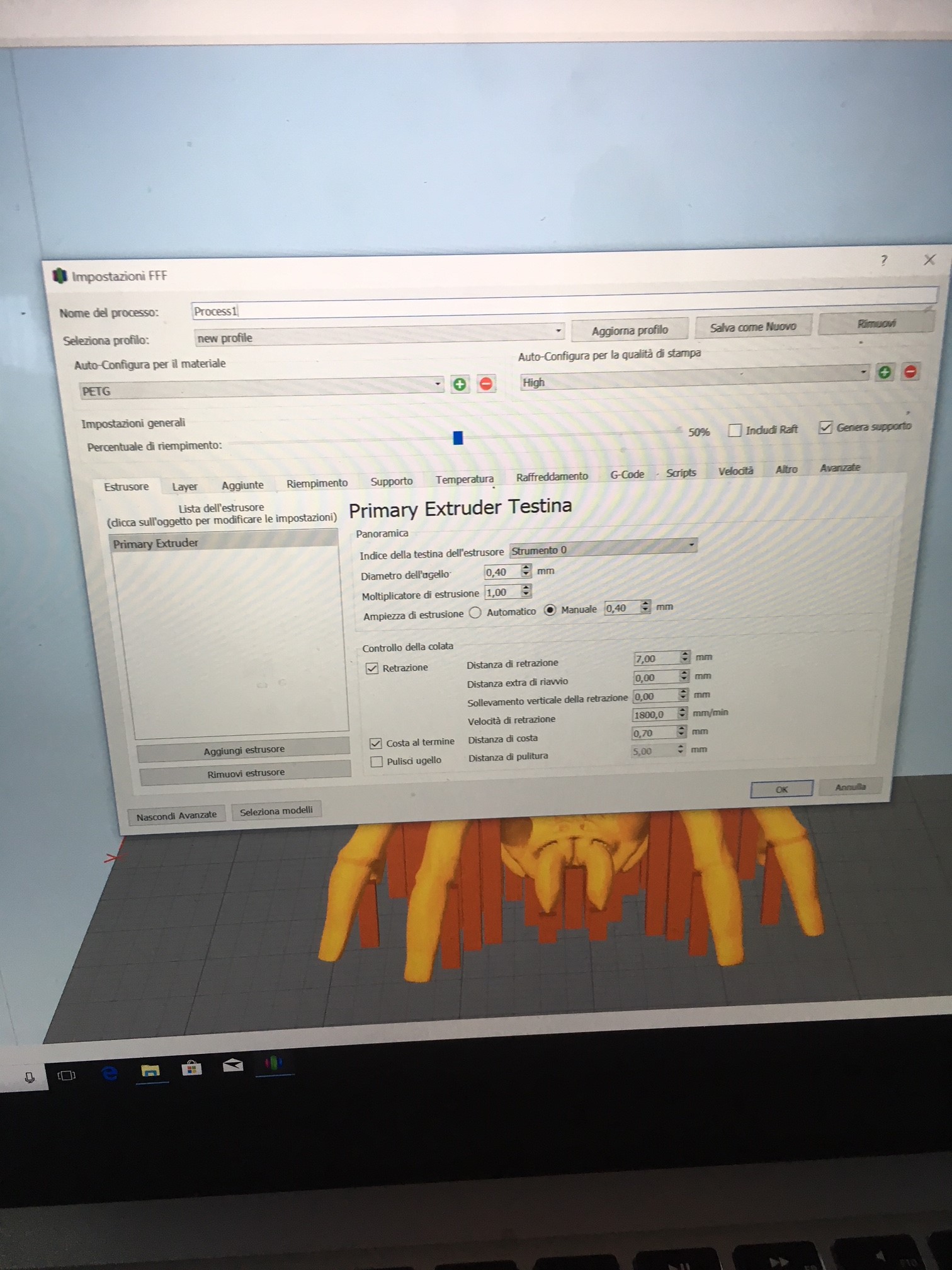The width and height of the screenshot is (952, 1270).
Task: Open the PETG material dropdown
Action: [261, 387]
